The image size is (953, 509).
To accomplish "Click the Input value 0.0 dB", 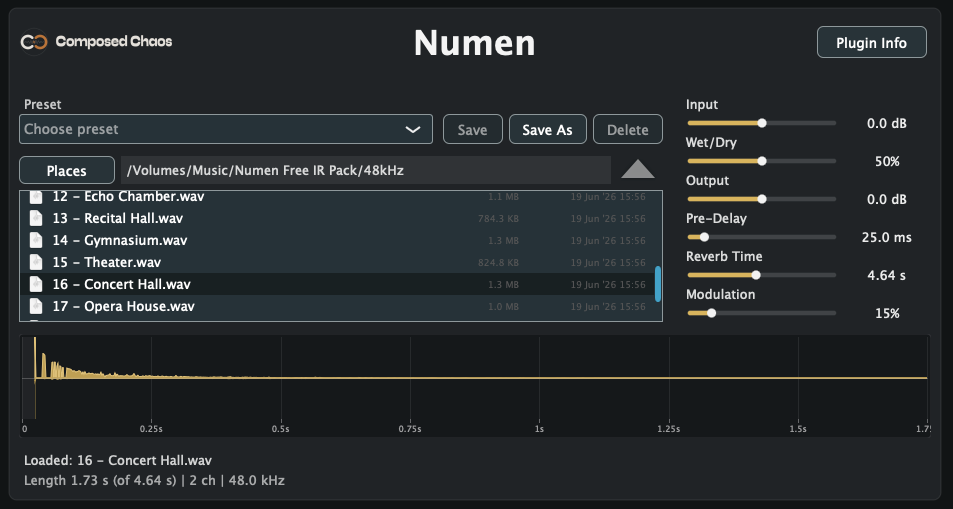I will [x=886, y=123].
